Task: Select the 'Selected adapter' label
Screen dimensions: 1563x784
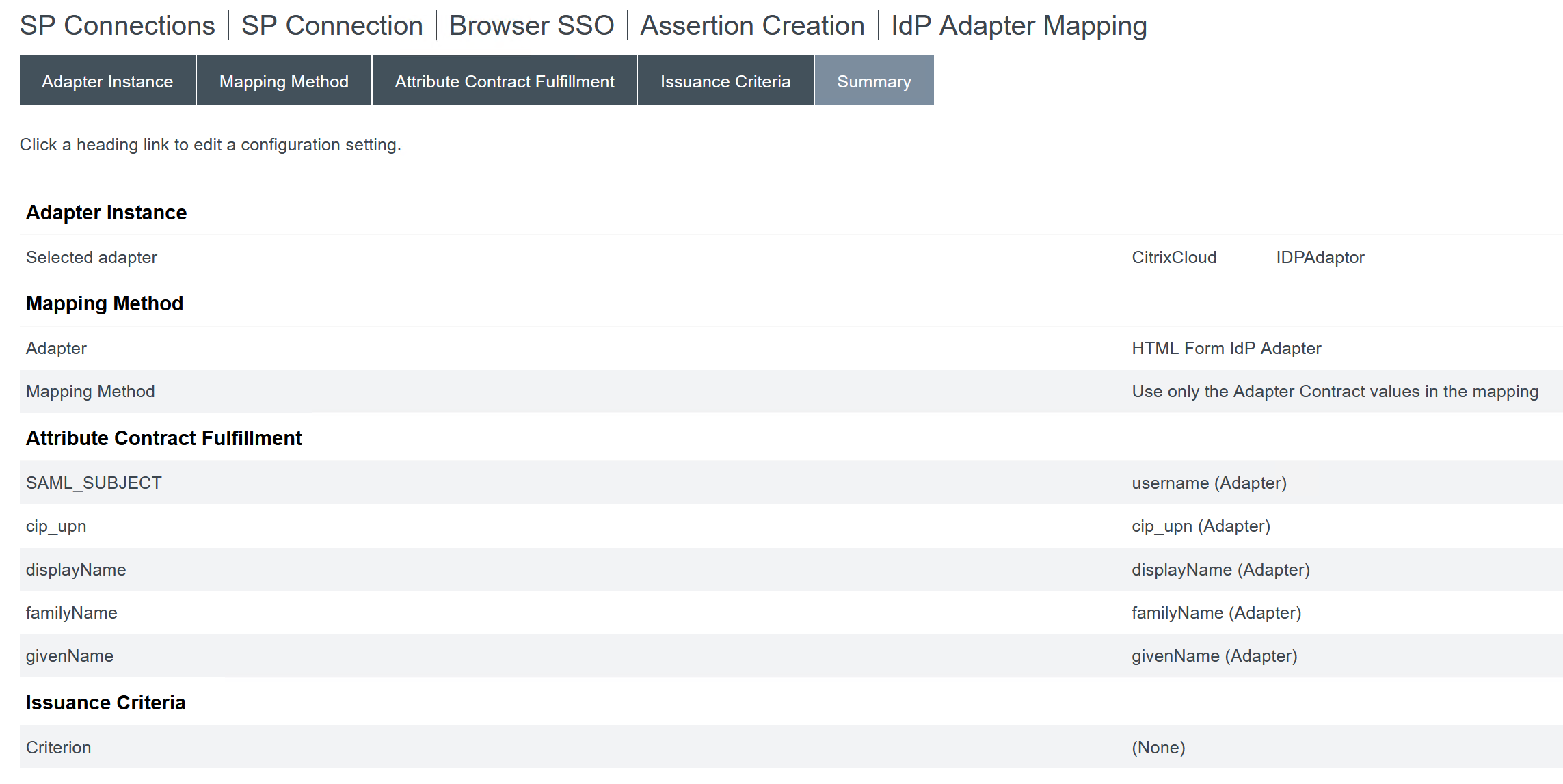Action: click(92, 258)
